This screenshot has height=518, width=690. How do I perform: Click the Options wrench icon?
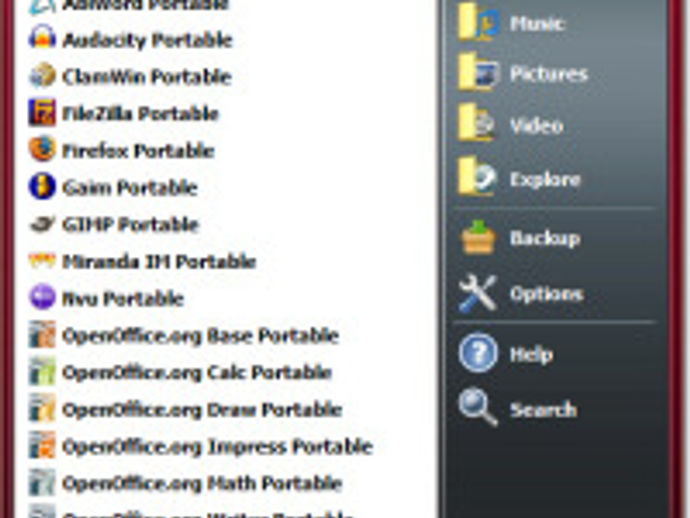478,293
